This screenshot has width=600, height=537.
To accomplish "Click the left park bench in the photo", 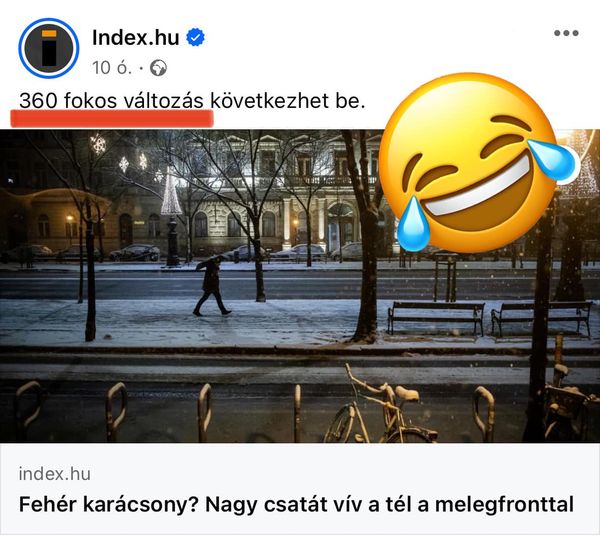I will coord(436,318).
